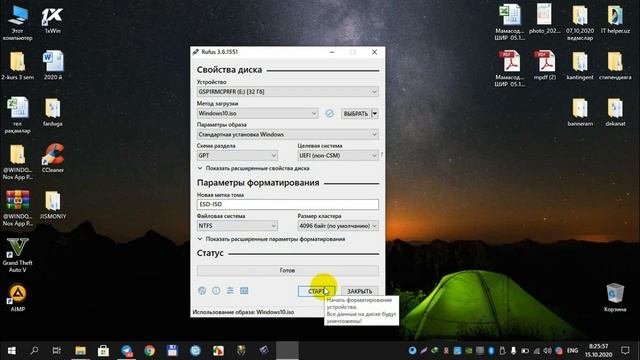The width and height of the screenshot is (640, 360).
Task: Open the mpdf (2) PDF file
Action: (x=544, y=65)
